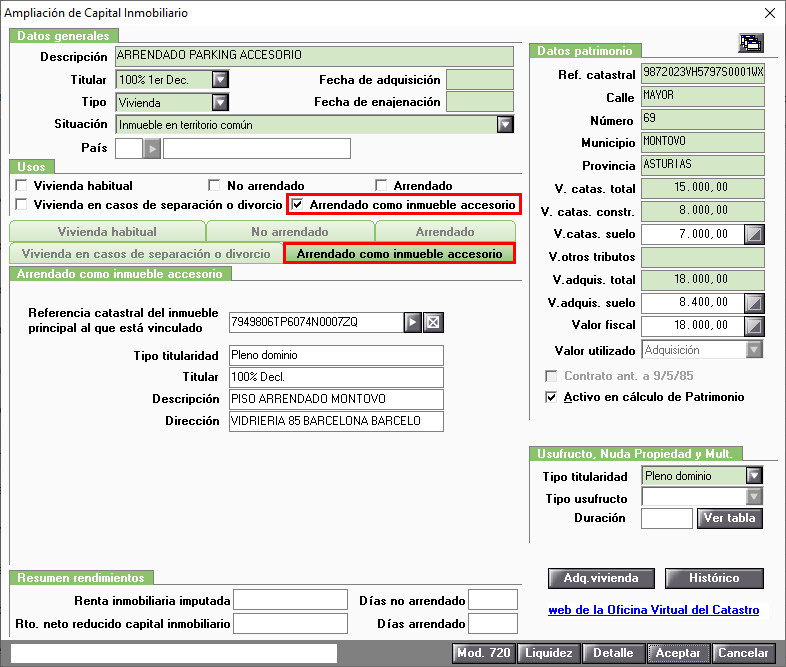Click the Adq.vivienda button
Viewport: 786px width, 667px height.
tap(601, 578)
